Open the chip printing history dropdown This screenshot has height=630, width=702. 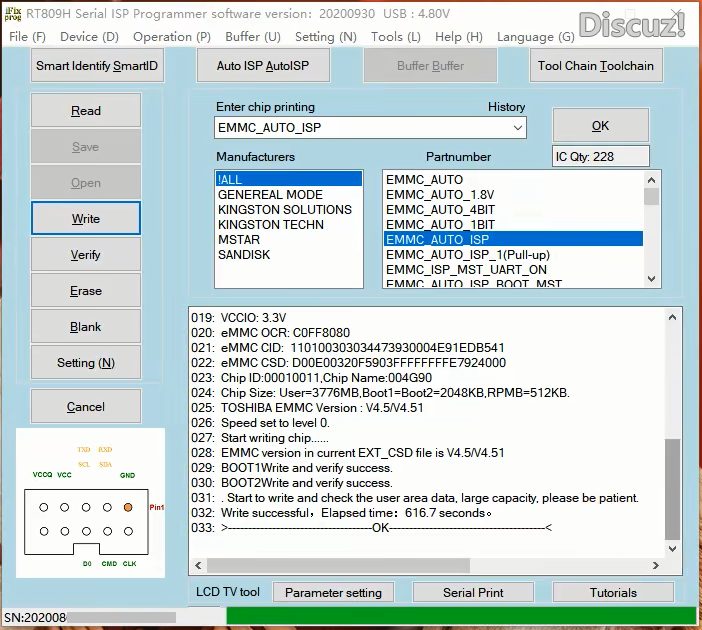517,128
